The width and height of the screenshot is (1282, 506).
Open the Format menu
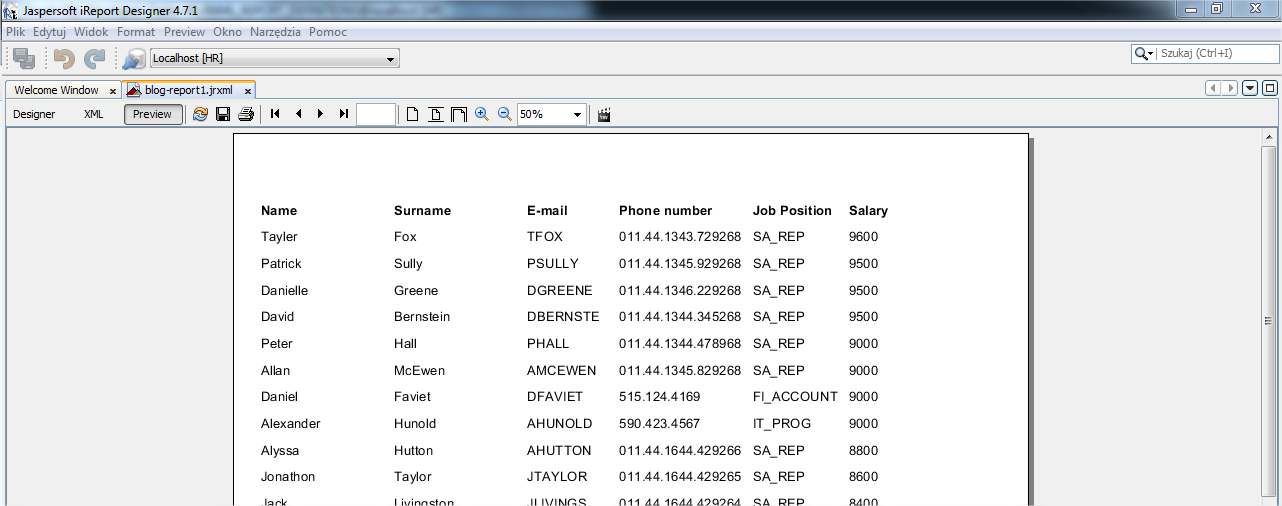click(136, 32)
